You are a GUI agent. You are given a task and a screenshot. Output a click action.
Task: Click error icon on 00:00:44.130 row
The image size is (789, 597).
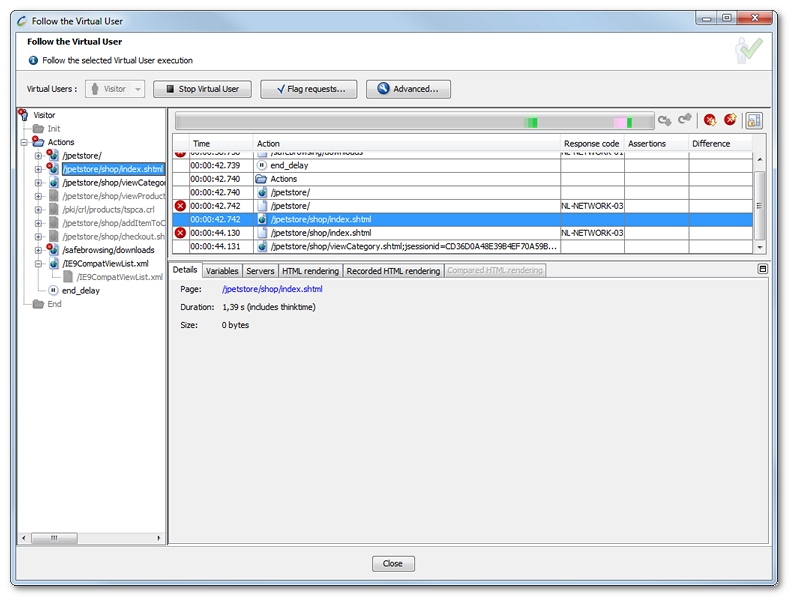tap(180, 232)
